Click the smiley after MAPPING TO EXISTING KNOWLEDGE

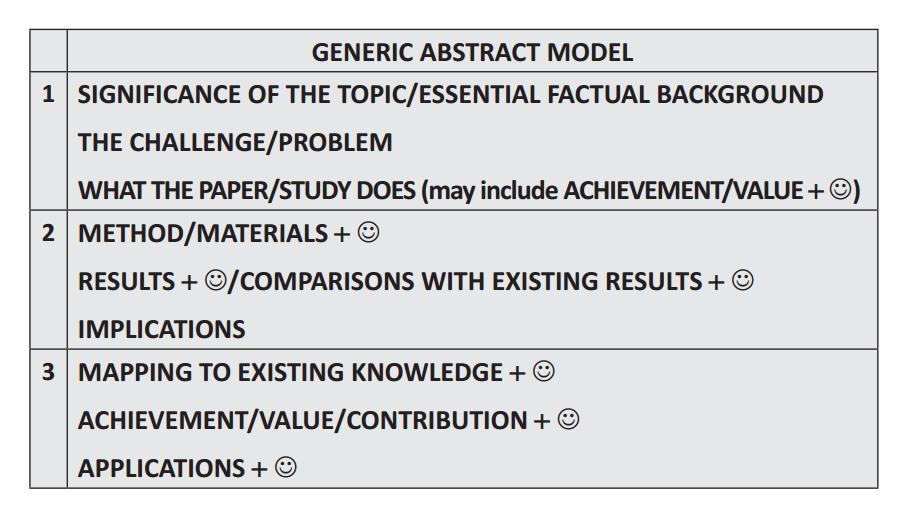pos(544,371)
